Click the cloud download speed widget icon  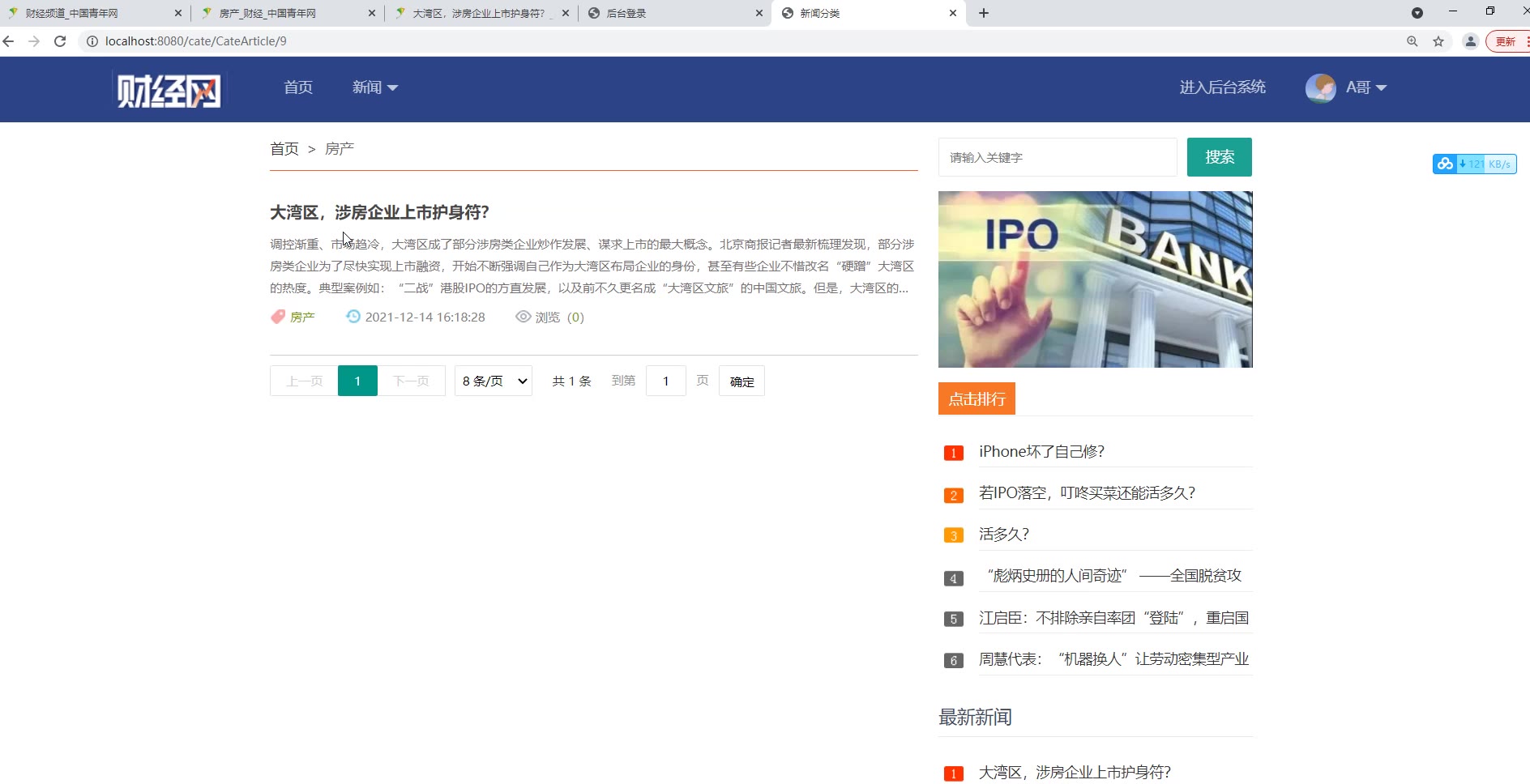[x=1445, y=164]
